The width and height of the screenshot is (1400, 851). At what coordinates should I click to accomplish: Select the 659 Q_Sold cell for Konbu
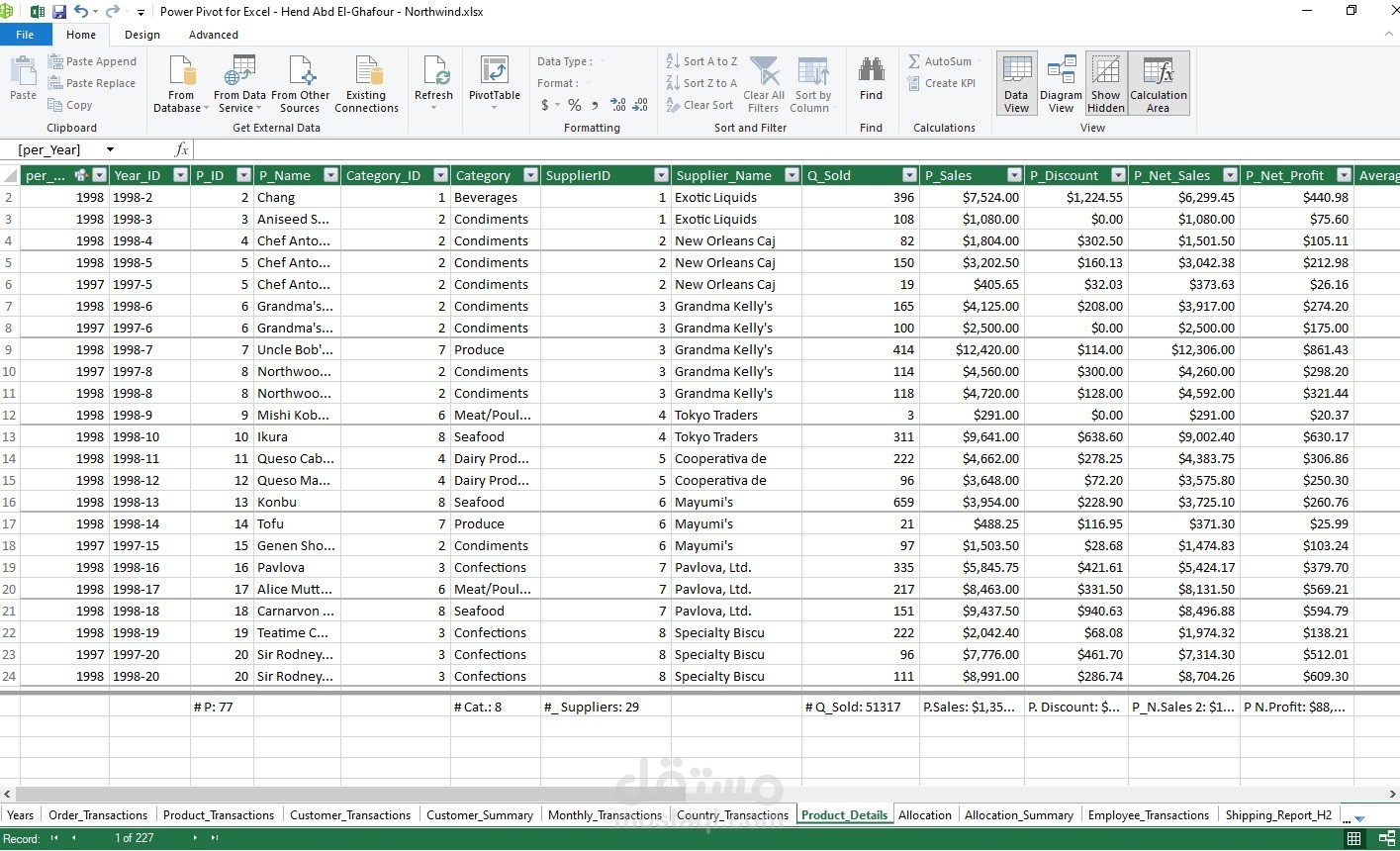861,503
